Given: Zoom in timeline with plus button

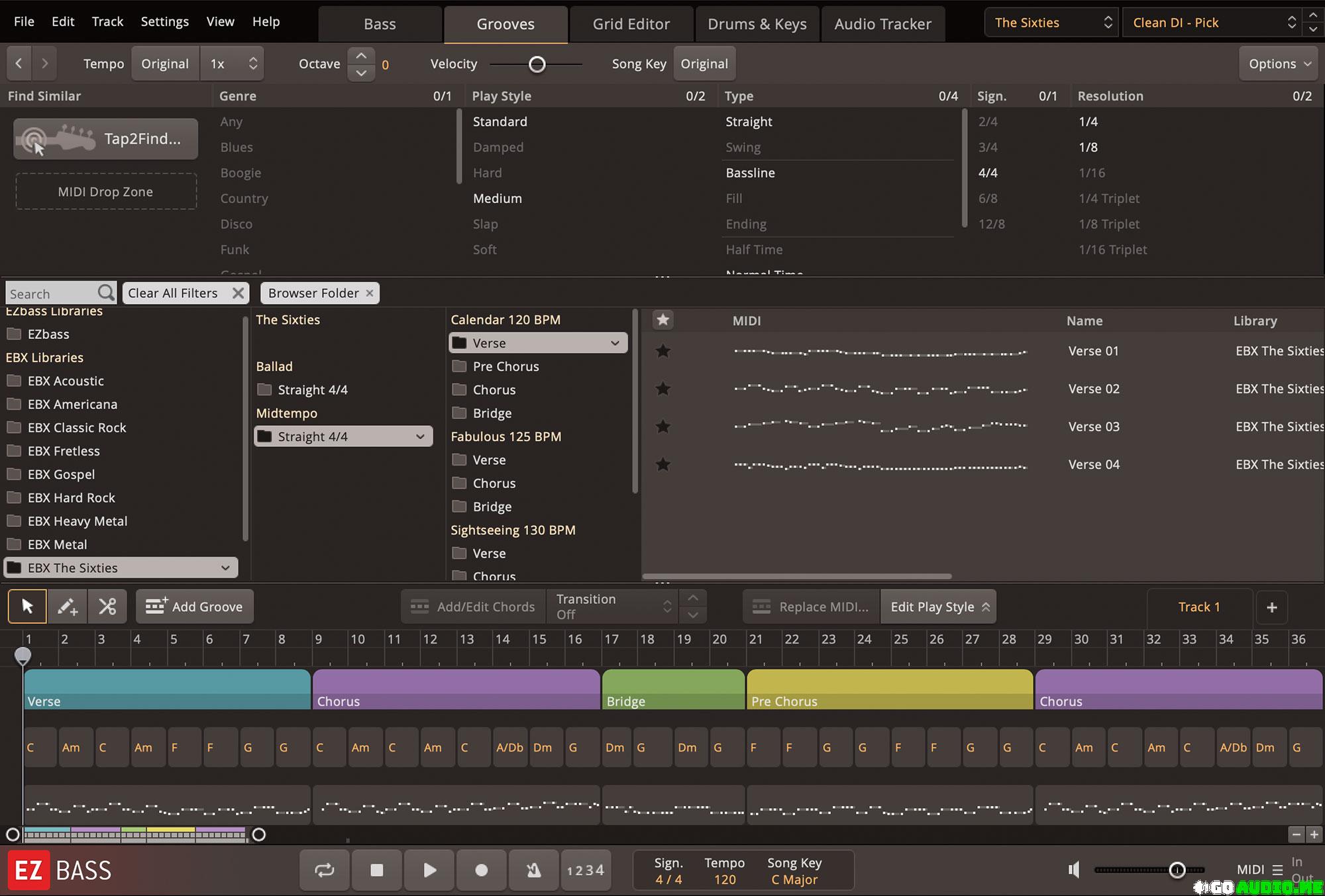Looking at the screenshot, I should [1314, 834].
